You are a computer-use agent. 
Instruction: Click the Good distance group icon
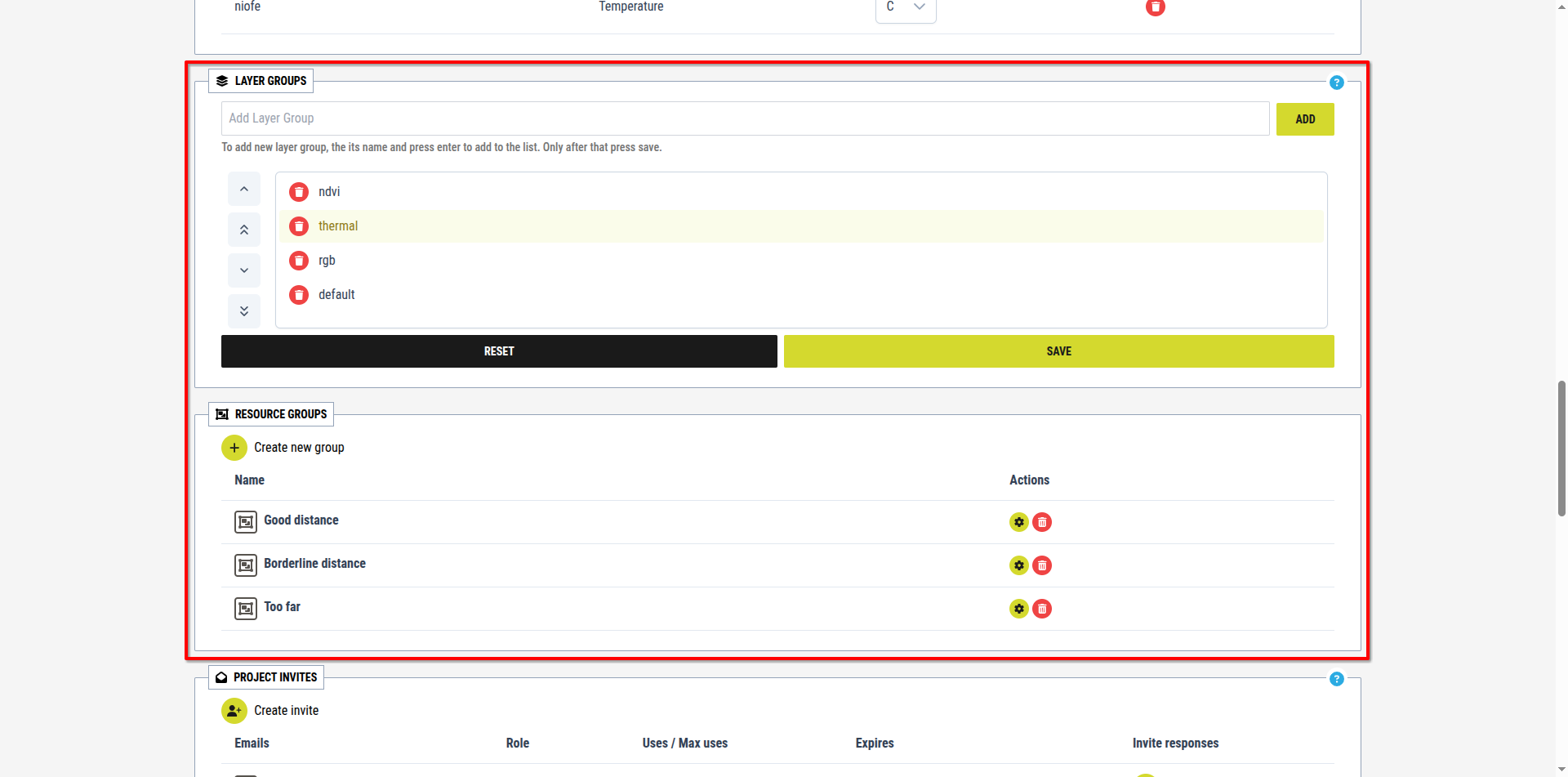click(x=246, y=522)
